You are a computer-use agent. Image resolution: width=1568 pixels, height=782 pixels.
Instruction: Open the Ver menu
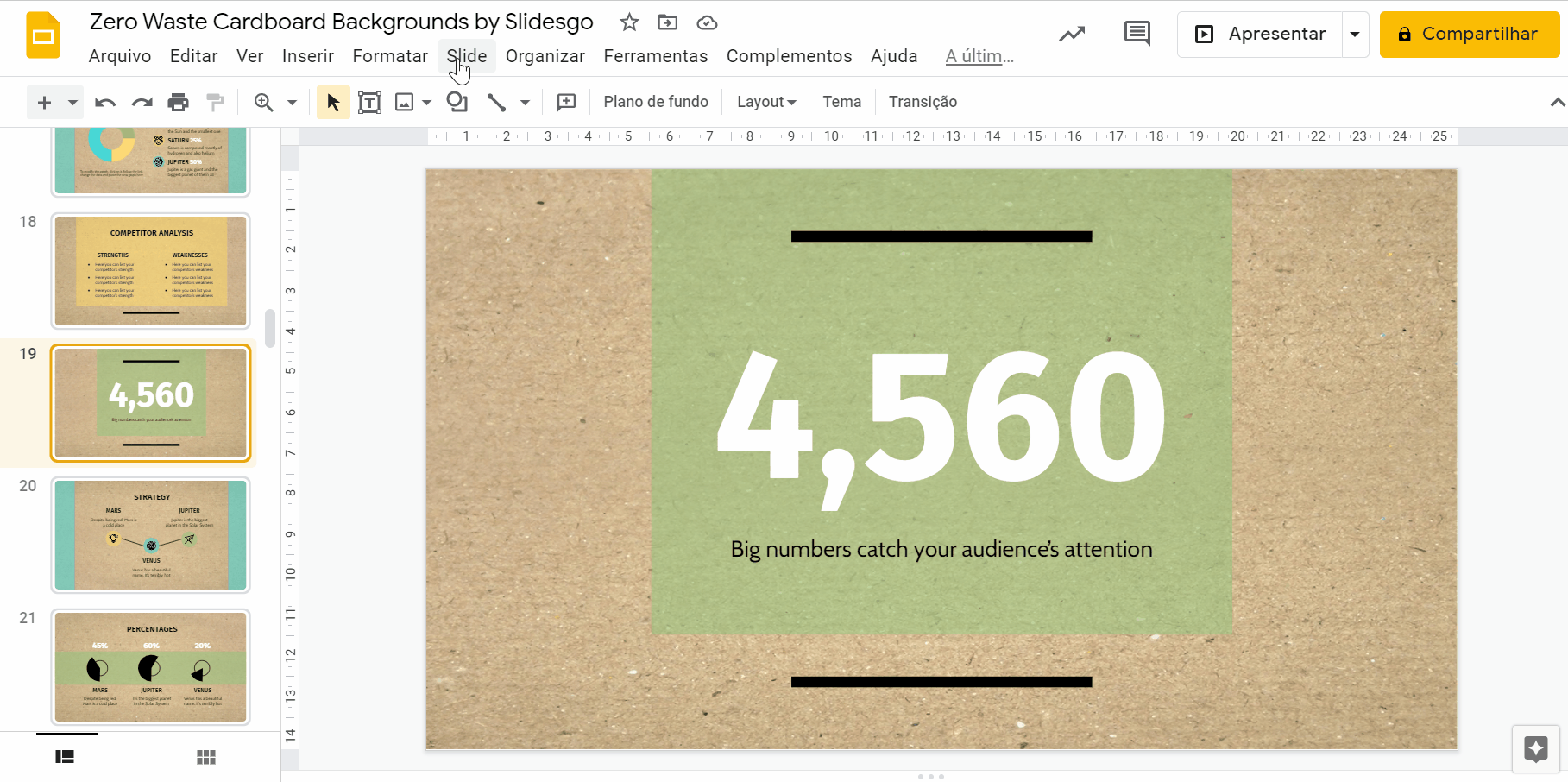pyautogui.click(x=250, y=56)
